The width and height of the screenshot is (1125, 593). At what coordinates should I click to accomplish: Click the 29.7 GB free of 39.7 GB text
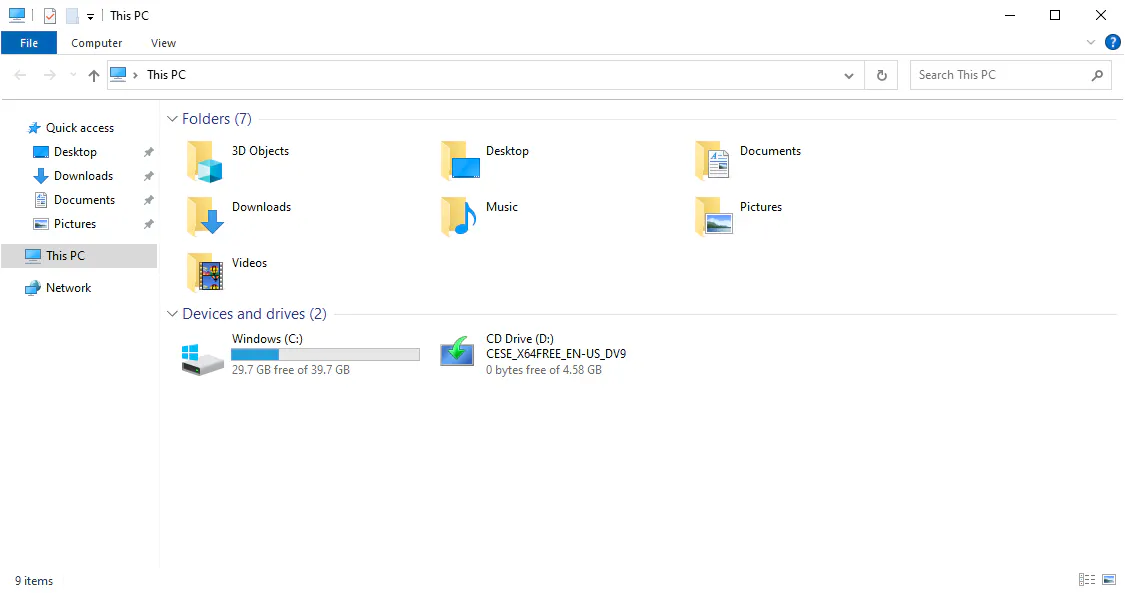point(291,370)
